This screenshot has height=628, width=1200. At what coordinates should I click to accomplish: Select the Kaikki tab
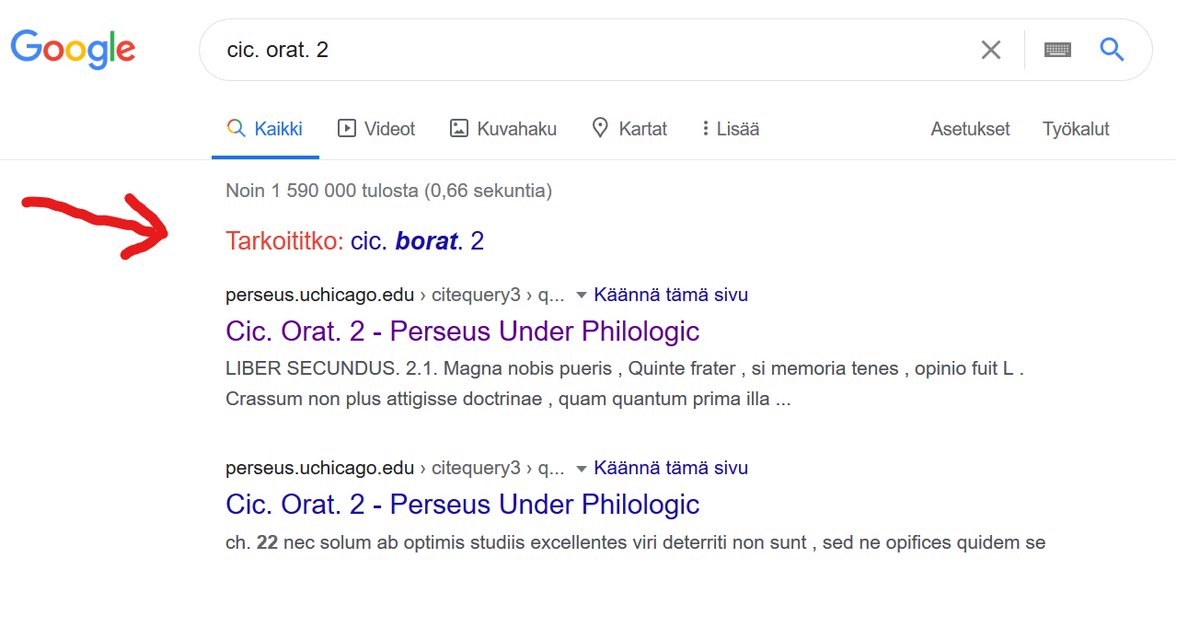coord(265,129)
